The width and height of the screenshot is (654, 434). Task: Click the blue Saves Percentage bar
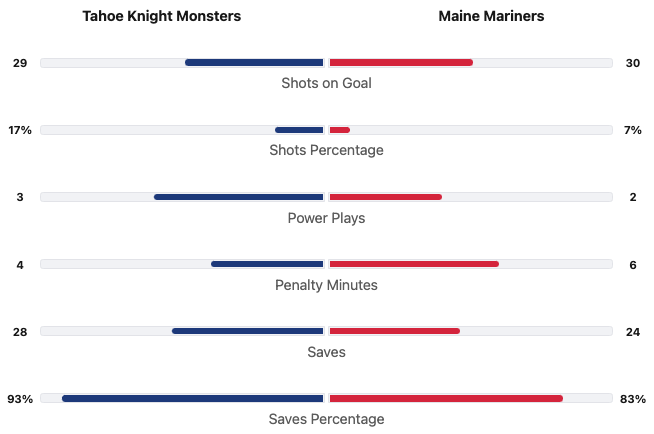[x=193, y=398]
